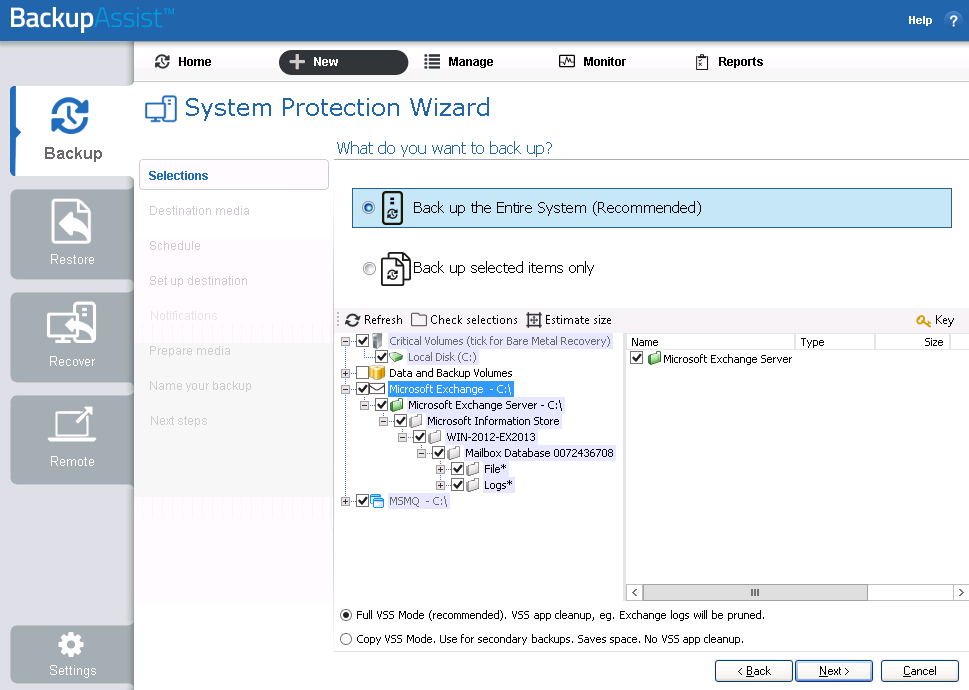Image resolution: width=969 pixels, height=690 pixels.
Task: Click horizontal scrollbar thumb in right list
Action: 755,592
